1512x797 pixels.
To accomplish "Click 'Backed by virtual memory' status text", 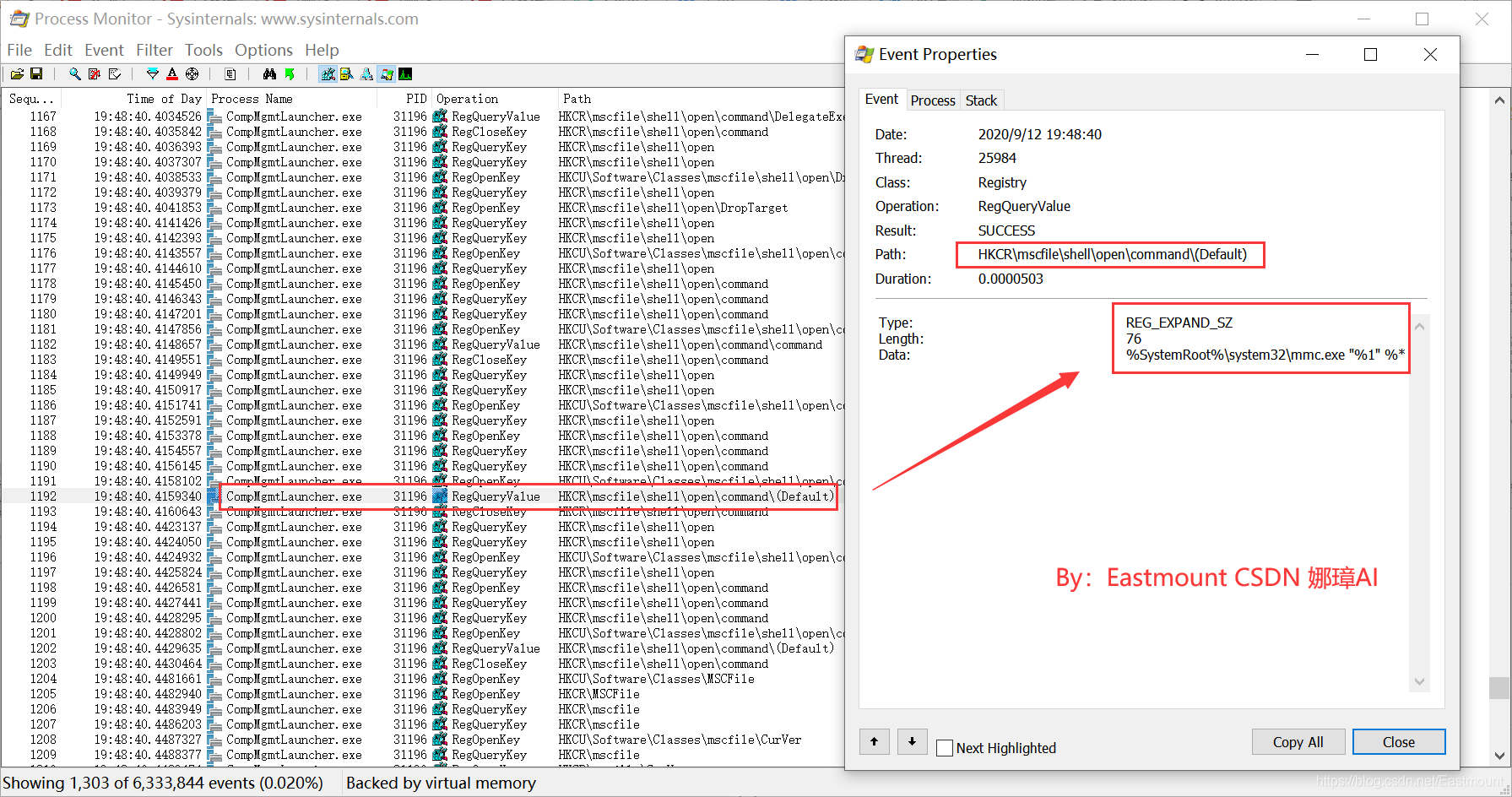I will pos(441,783).
